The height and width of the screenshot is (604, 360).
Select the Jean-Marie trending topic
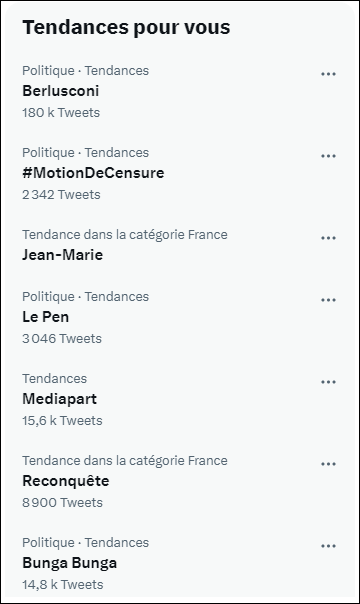pyautogui.click(x=62, y=255)
